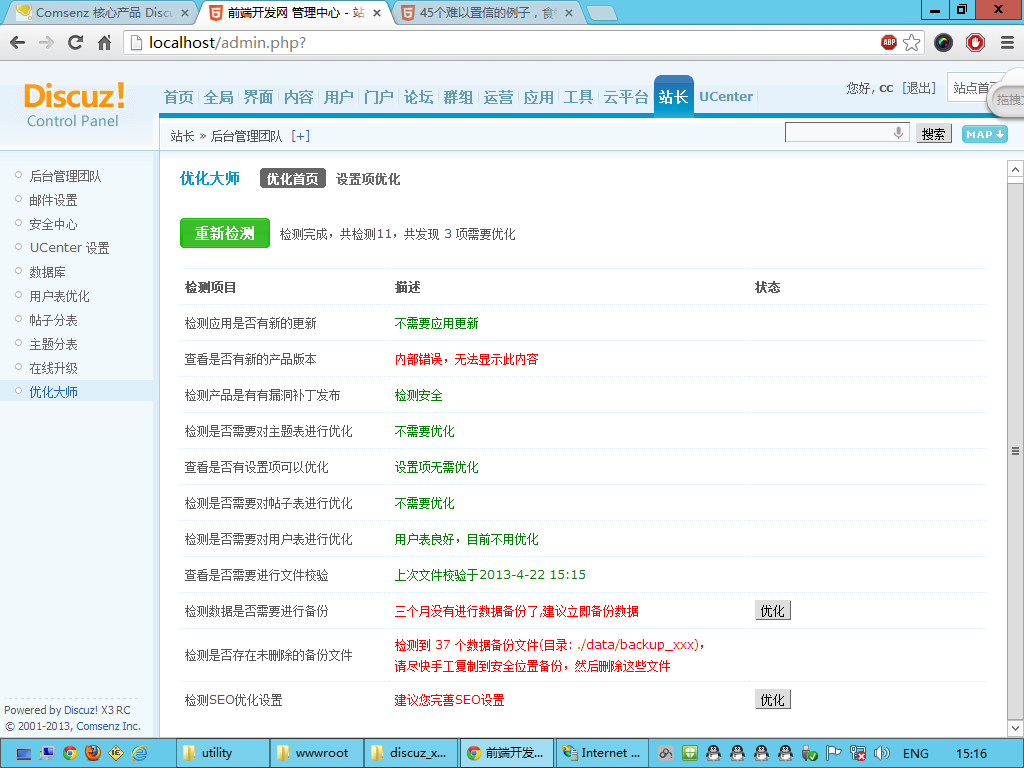The height and width of the screenshot is (768, 1024).
Task: Open the 工具 top menu
Action: 578,97
